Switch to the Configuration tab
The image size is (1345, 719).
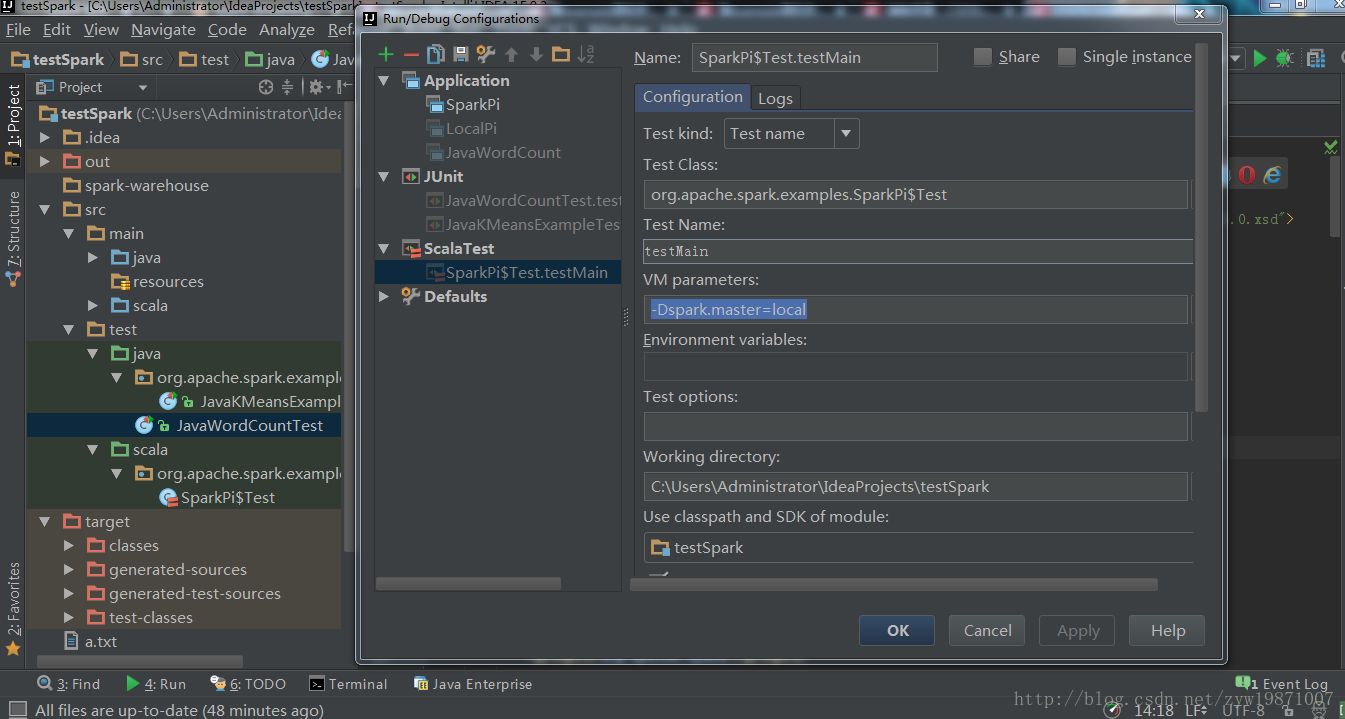[692, 97]
